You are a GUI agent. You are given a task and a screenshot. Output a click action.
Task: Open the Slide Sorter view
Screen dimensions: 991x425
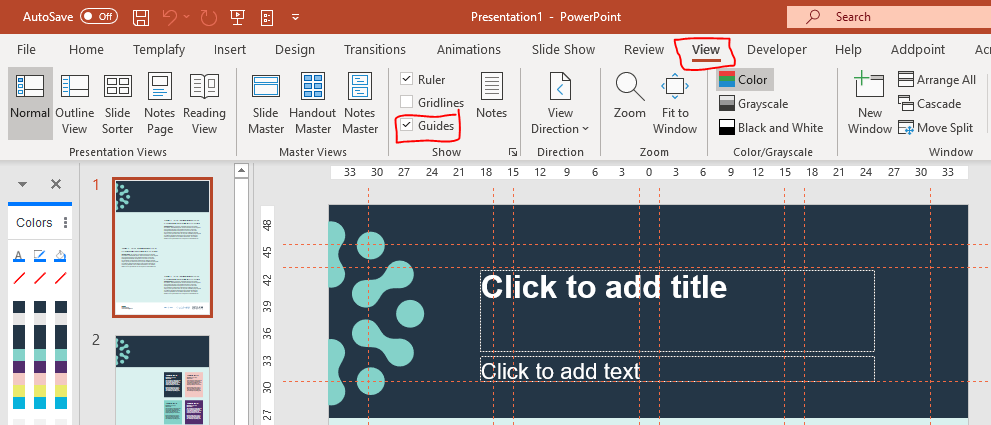tap(118, 104)
